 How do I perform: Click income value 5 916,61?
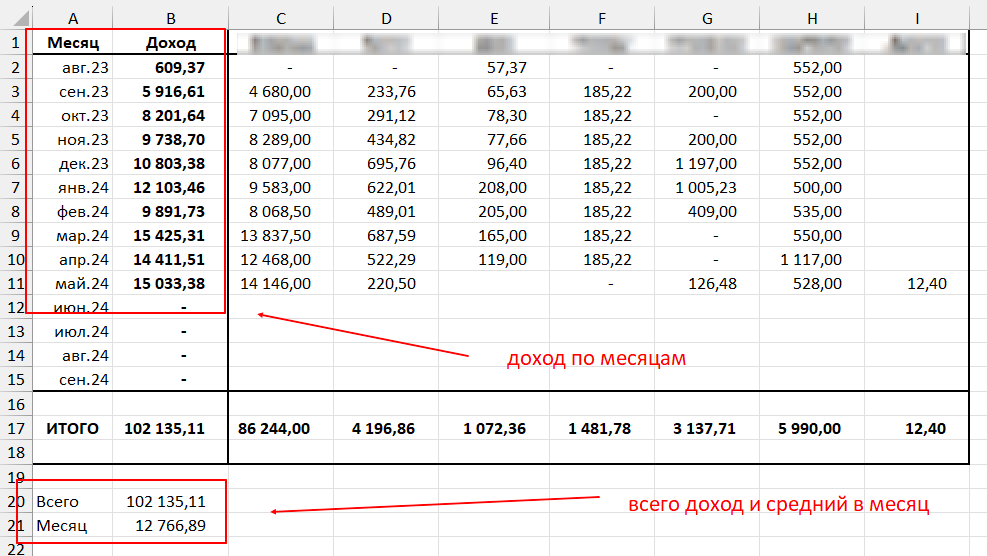[170, 91]
